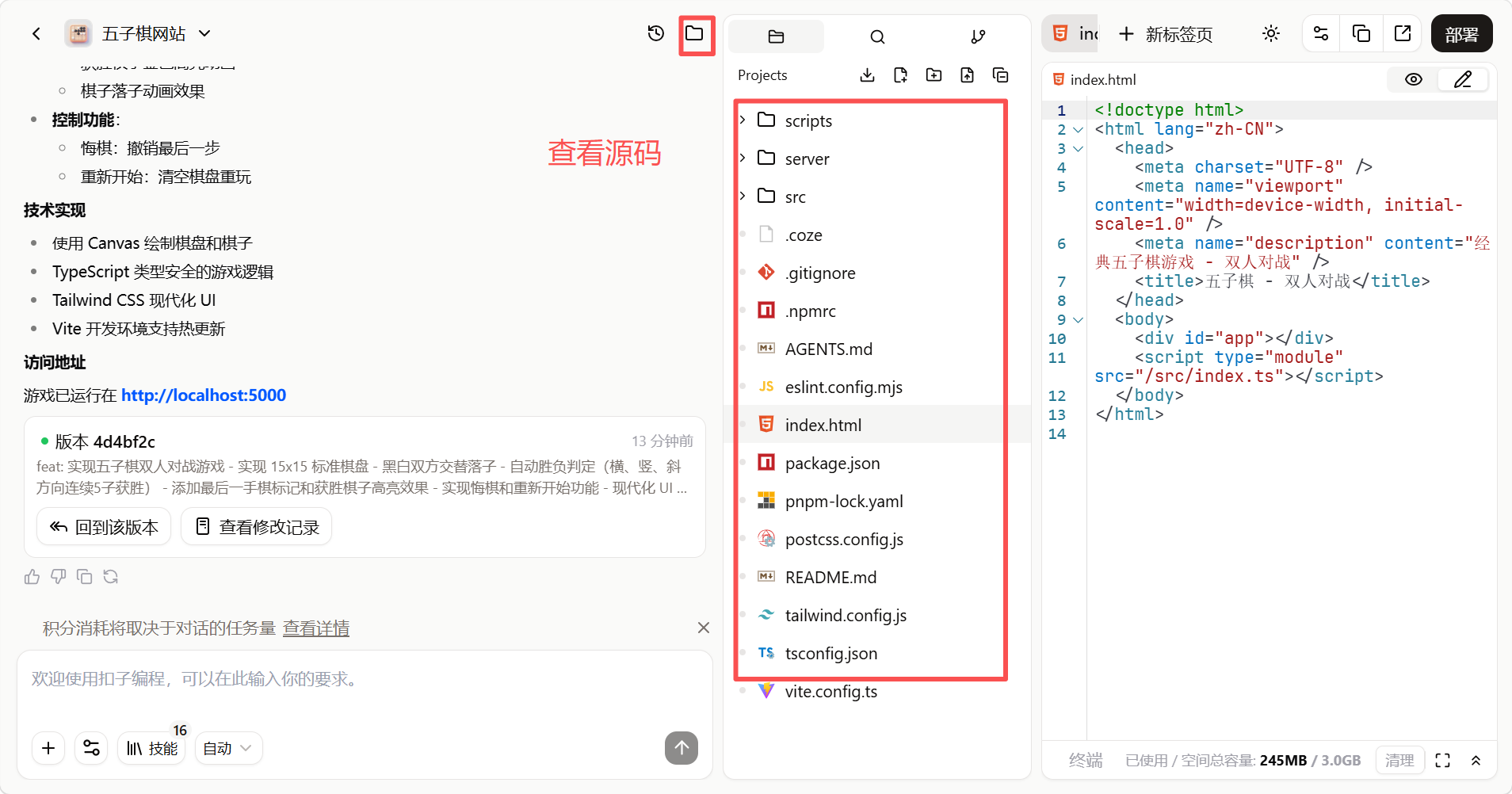Screen dimensions: 1512x794
Task: Go back with the left arrow
Action: pyautogui.click(x=36, y=33)
